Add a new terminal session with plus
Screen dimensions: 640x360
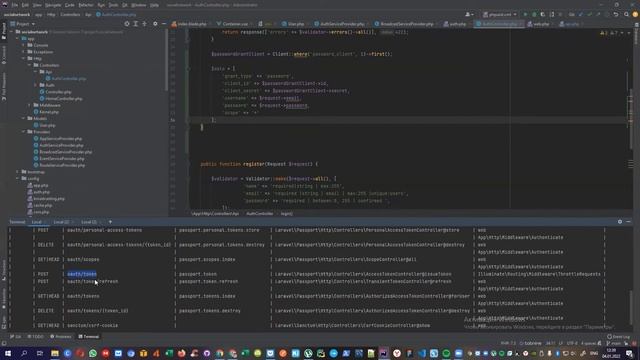click(110, 222)
